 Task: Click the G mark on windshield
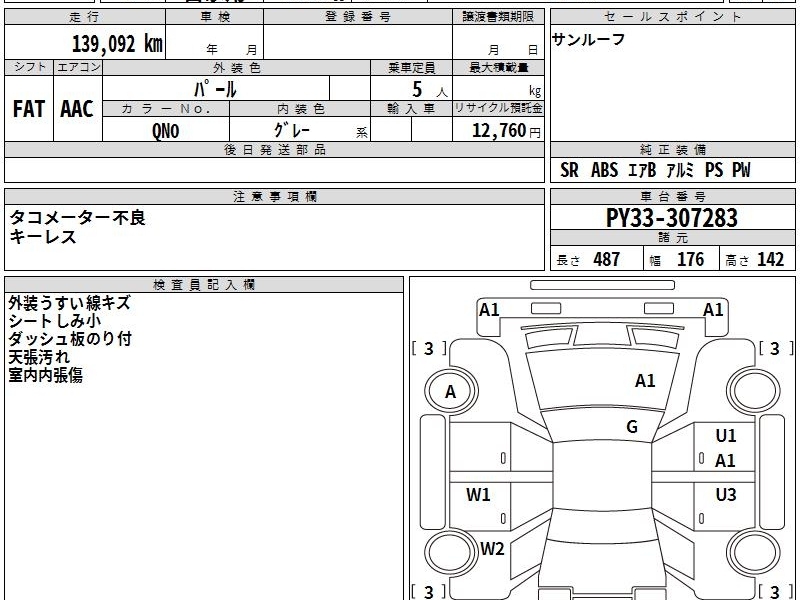coord(632,427)
